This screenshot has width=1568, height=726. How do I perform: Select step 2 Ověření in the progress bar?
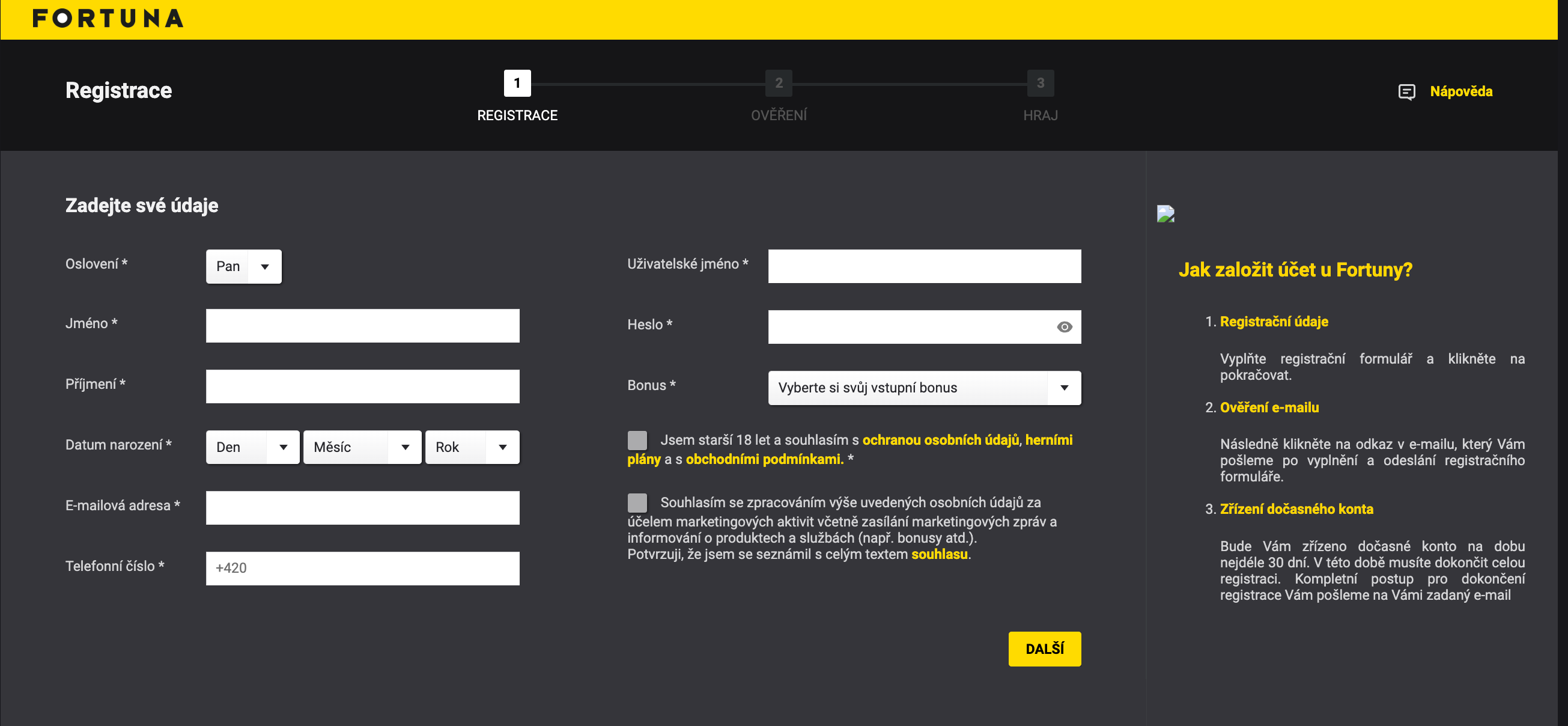pyautogui.click(x=779, y=84)
